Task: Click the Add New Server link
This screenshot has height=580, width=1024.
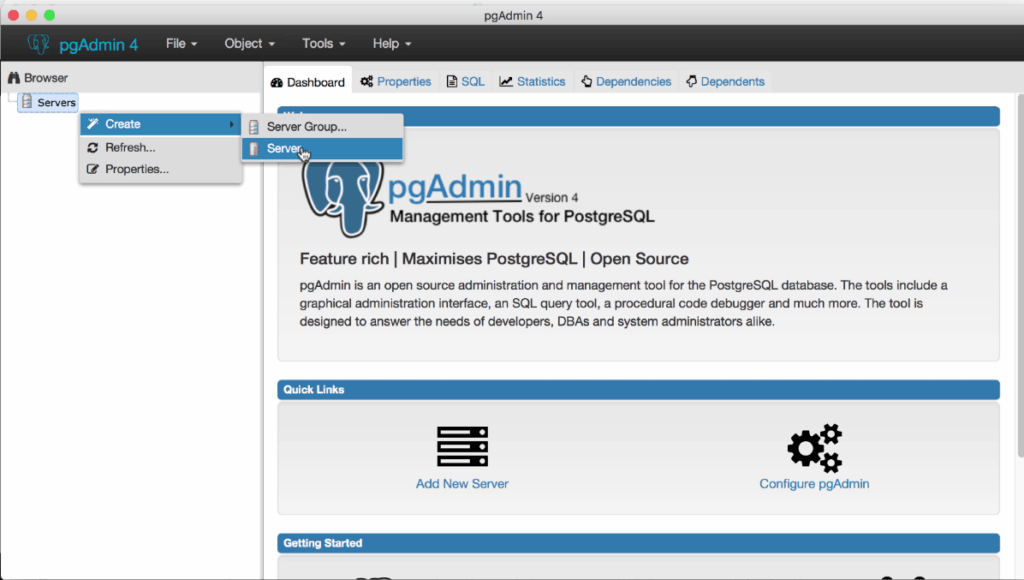Action: [462, 484]
